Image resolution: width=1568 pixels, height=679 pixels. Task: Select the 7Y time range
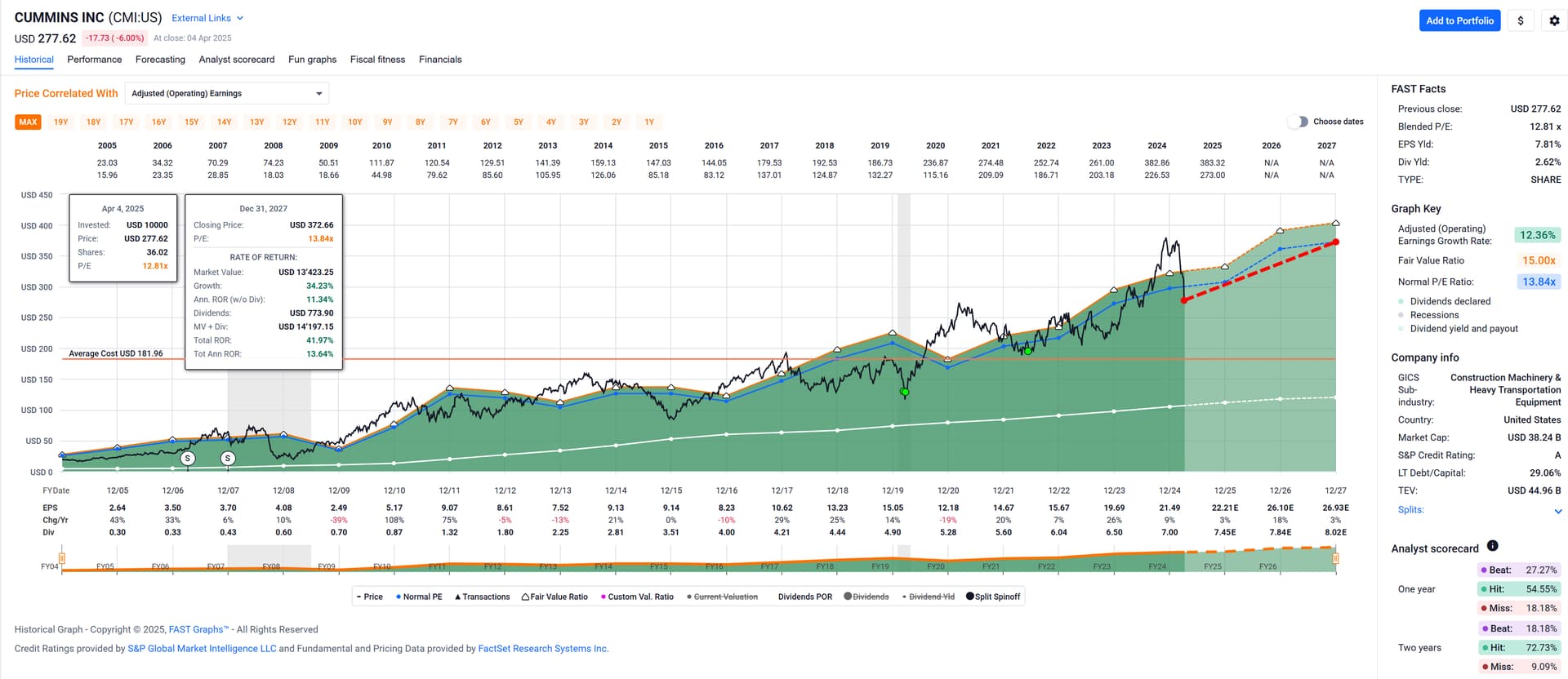(x=453, y=122)
